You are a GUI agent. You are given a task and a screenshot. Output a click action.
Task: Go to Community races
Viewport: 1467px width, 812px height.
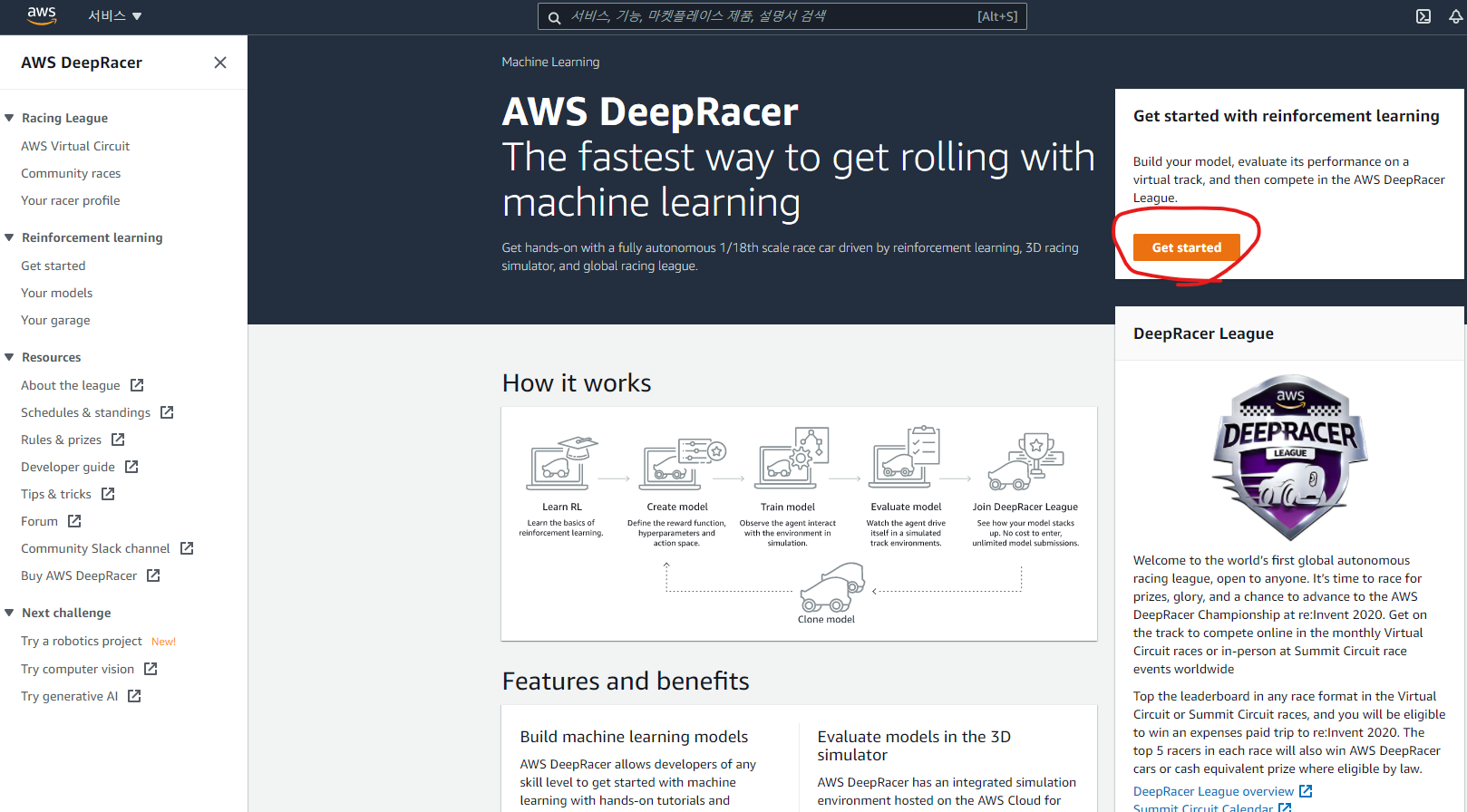71,173
